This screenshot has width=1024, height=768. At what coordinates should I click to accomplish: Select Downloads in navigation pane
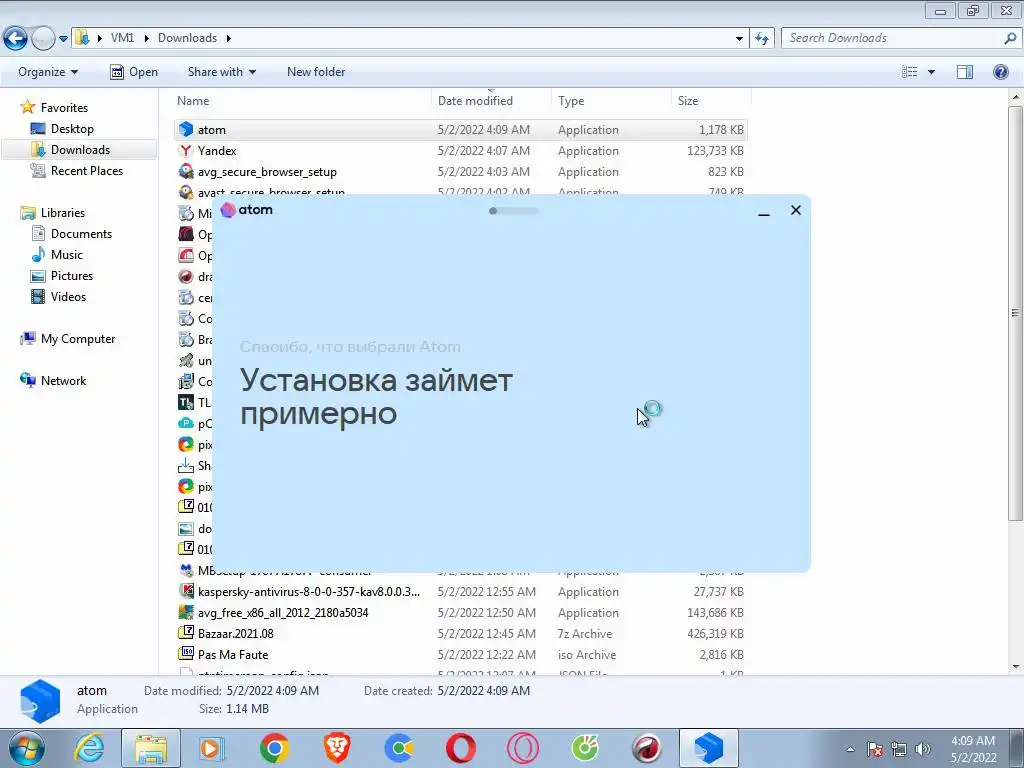pos(80,150)
